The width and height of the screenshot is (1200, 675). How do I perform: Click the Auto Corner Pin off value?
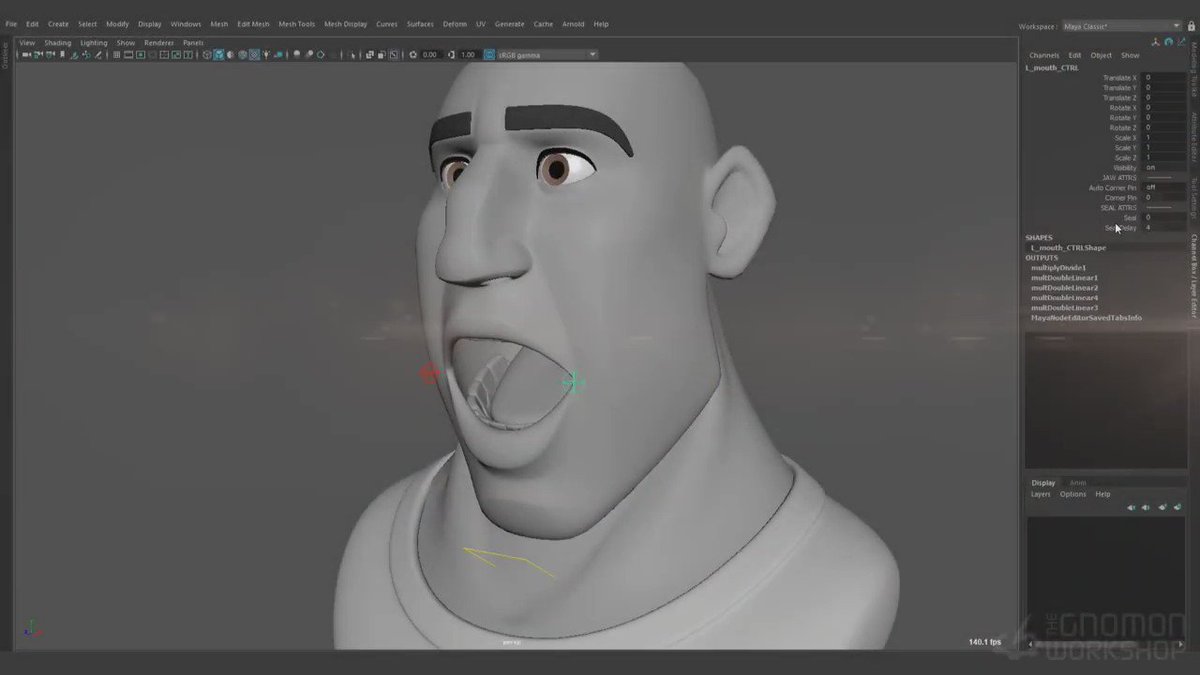1165,188
